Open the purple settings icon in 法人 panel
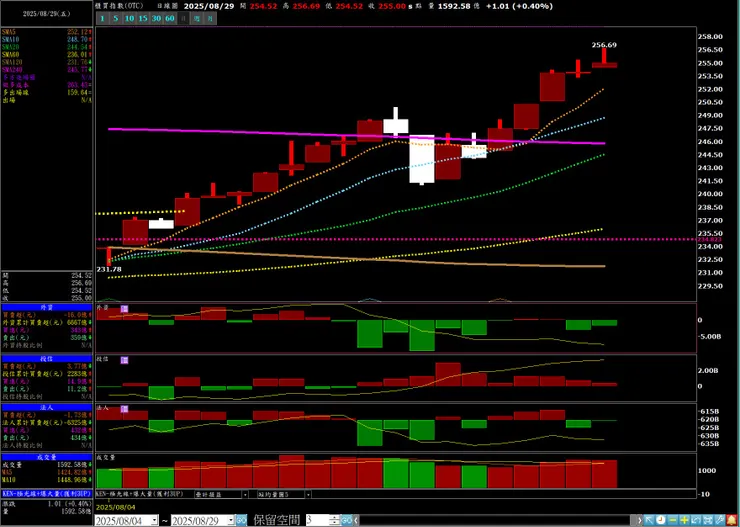Viewport: 740px width, 527px height. (125, 409)
